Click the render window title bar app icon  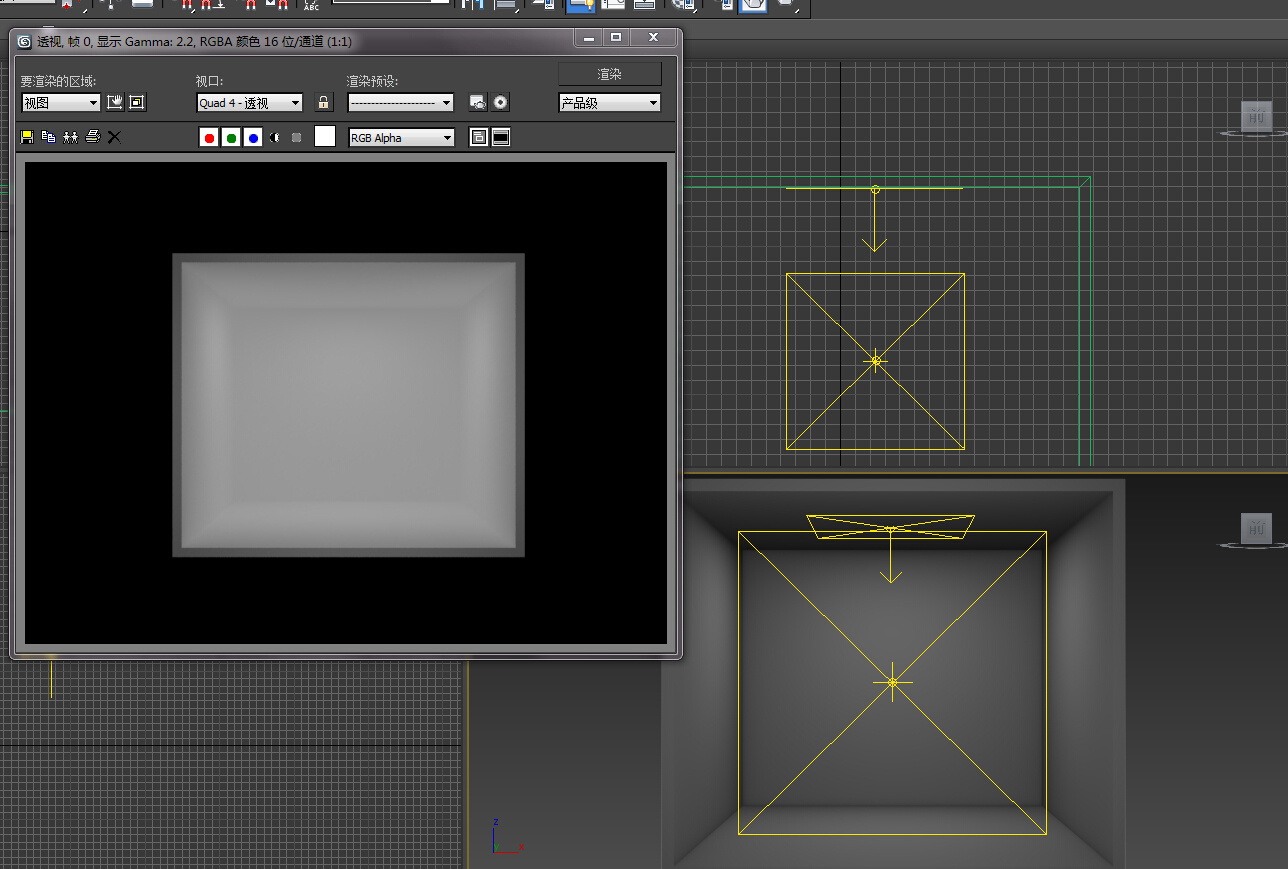[x=25, y=42]
